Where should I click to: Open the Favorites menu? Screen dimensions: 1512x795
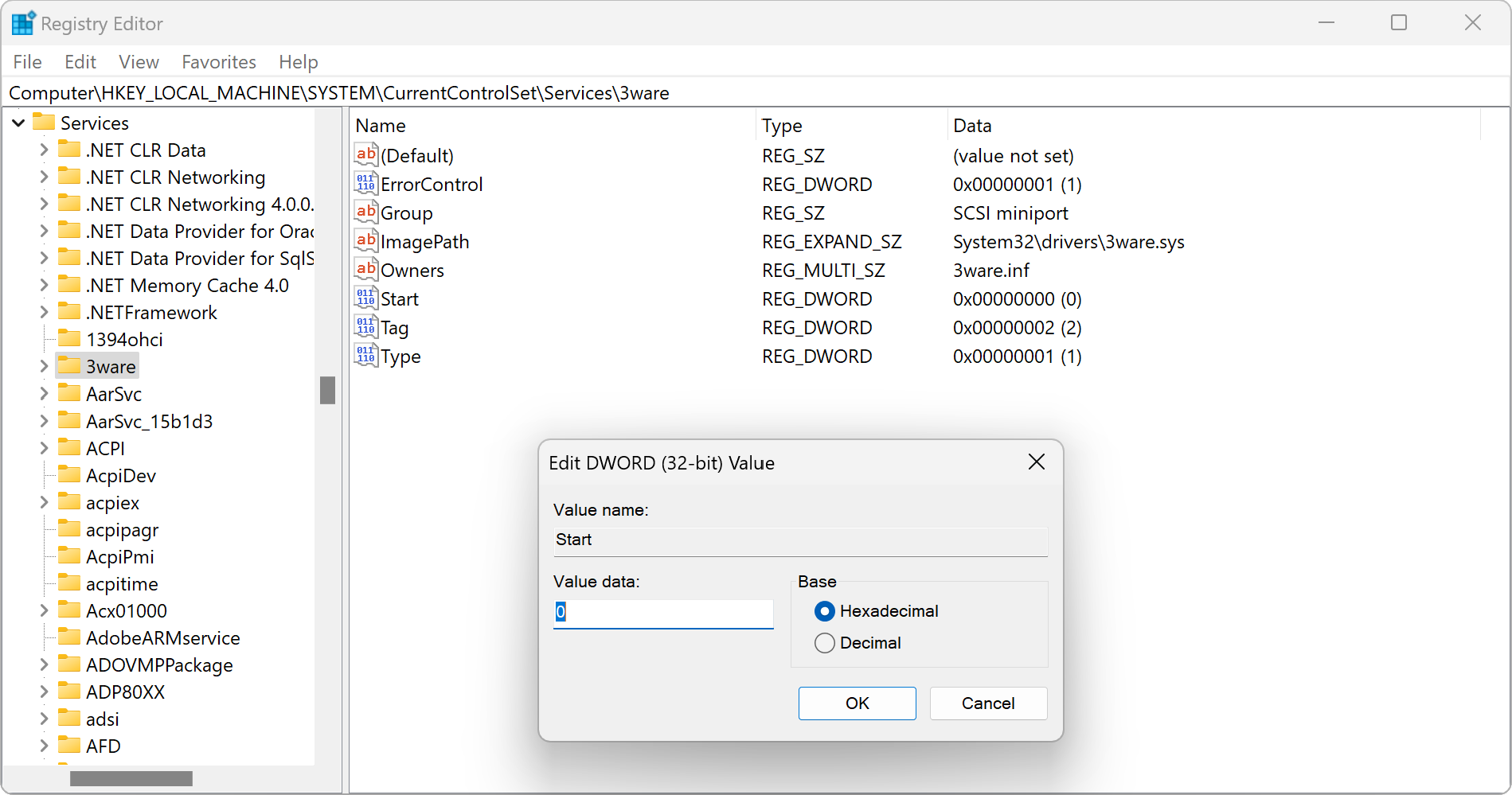coord(218,62)
